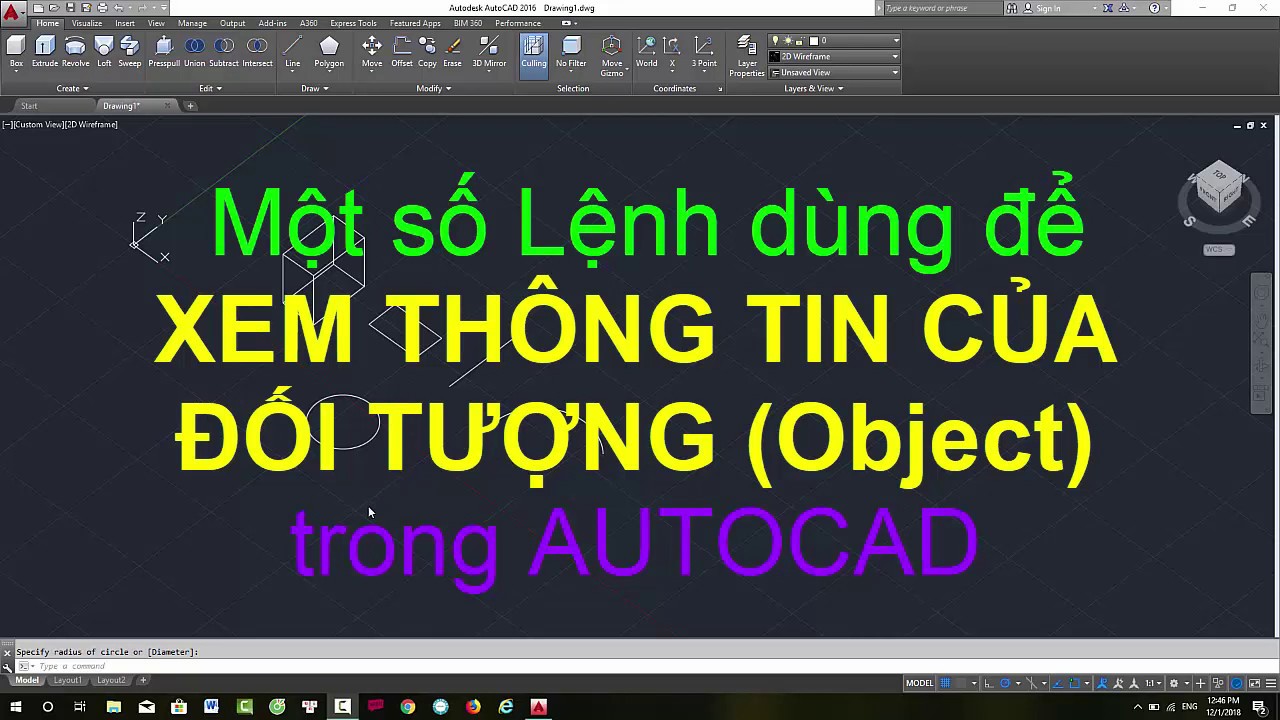Screen dimensions: 1280x720
Task: Open 2D Wireframe visual style dropdown
Action: 834,57
